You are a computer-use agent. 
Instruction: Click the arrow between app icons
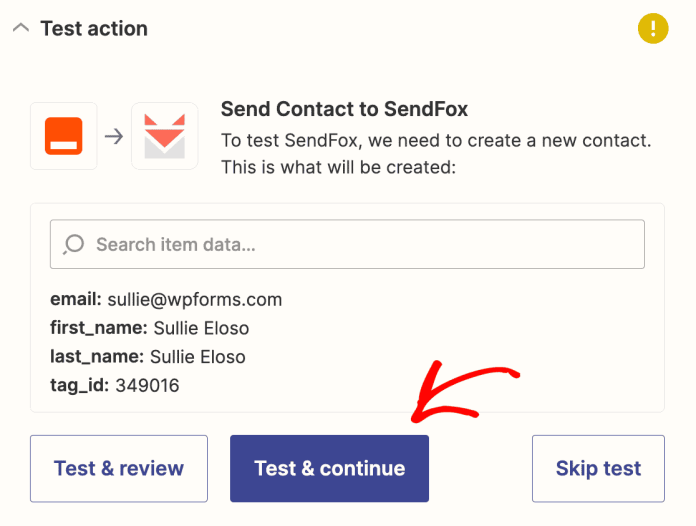(114, 136)
